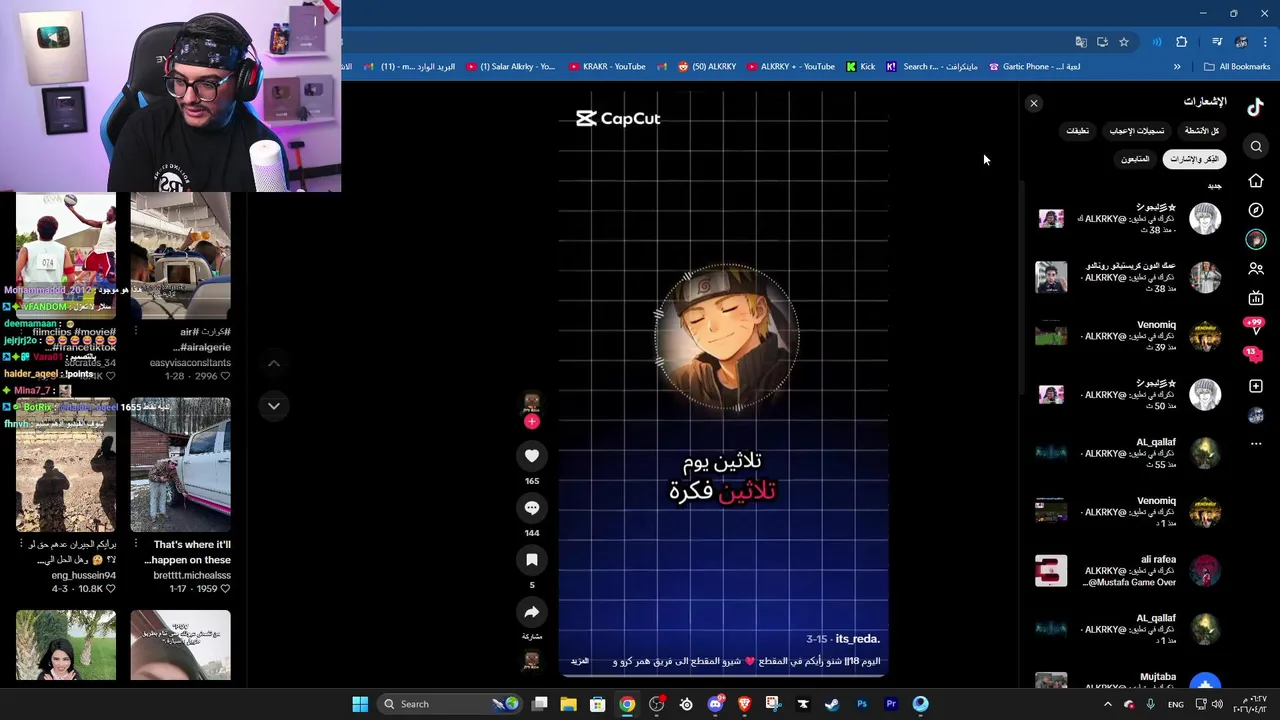Open easyvisaconsltants username link
This screenshot has width=1280, height=720.
click(190, 363)
